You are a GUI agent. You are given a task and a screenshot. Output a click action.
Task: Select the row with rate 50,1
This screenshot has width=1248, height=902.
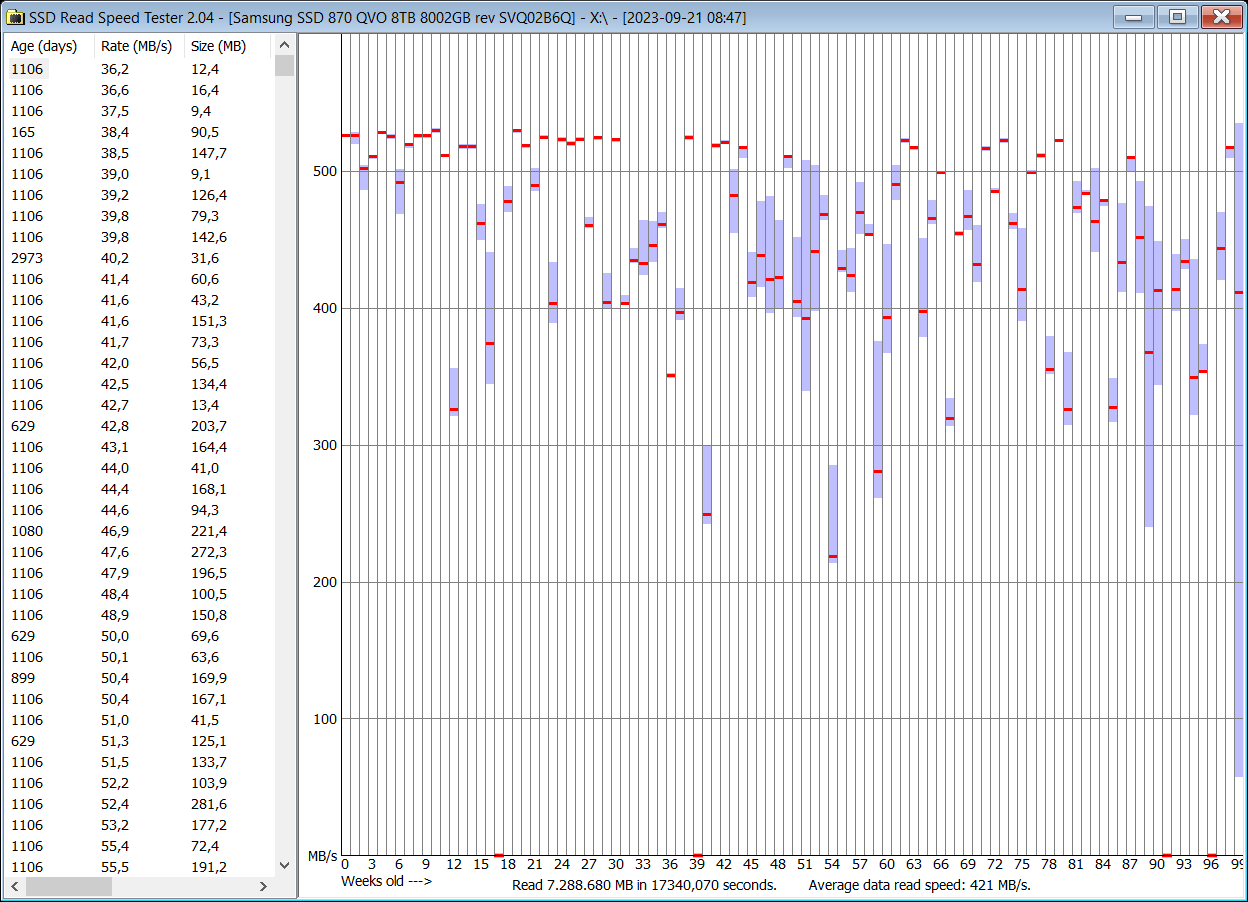140,657
